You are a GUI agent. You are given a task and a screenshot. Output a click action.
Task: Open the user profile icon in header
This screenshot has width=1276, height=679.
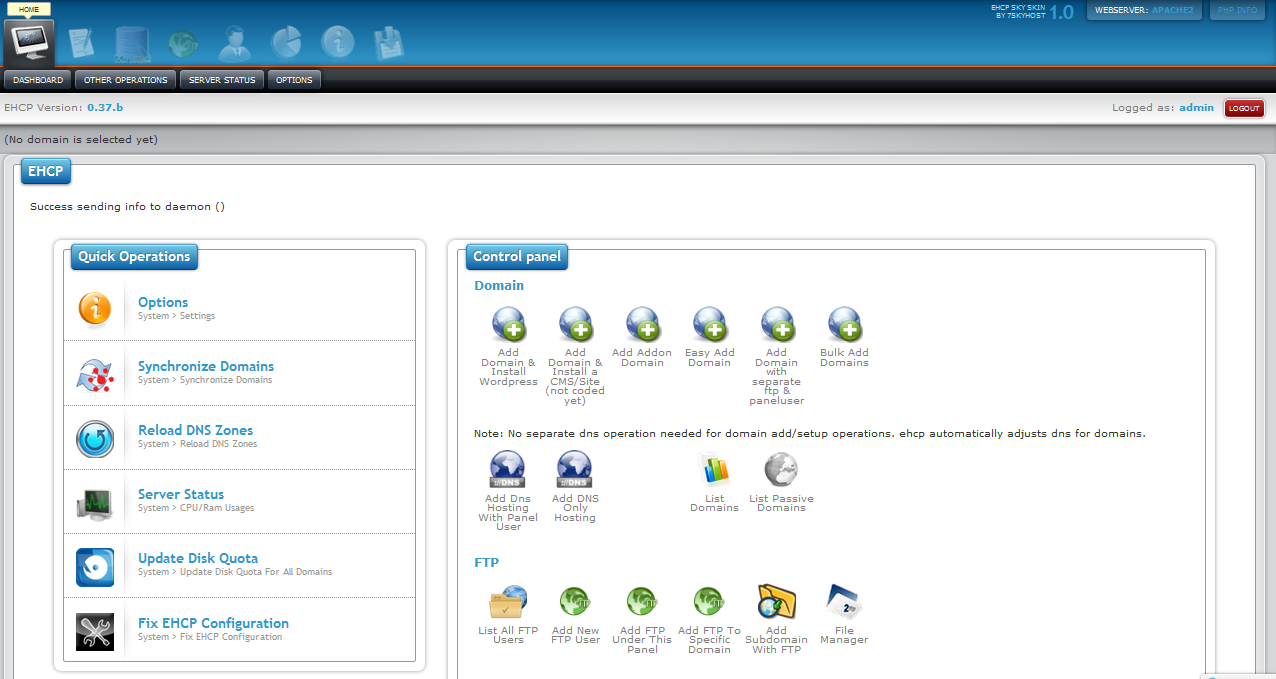[236, 42]
